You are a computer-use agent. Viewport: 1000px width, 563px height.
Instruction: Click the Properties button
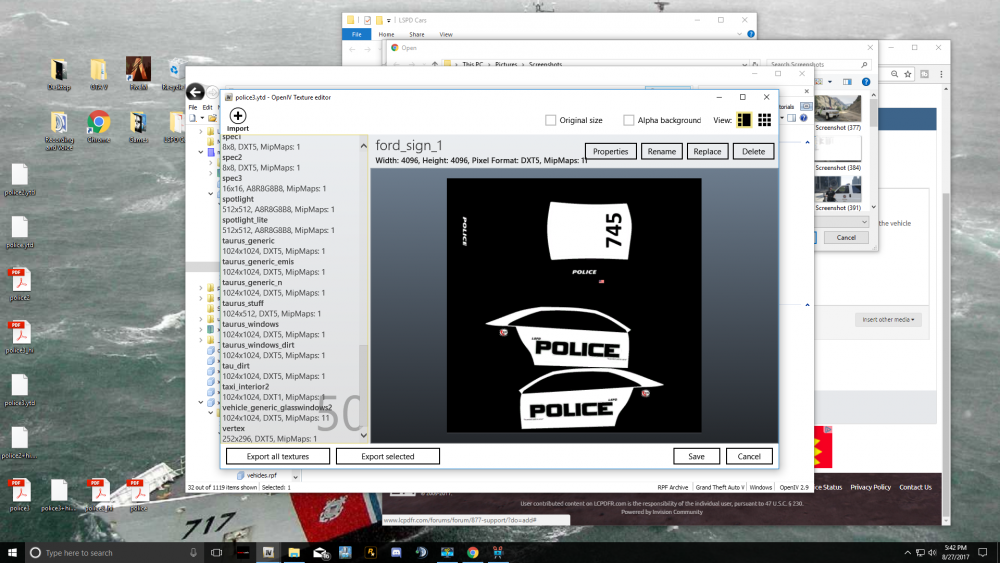(610, 151)
